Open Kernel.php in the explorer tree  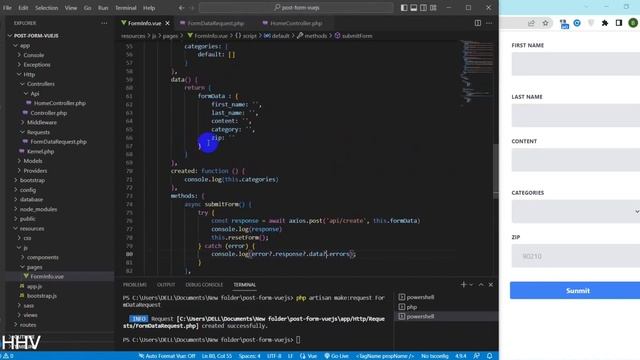(x=40, y=151)
